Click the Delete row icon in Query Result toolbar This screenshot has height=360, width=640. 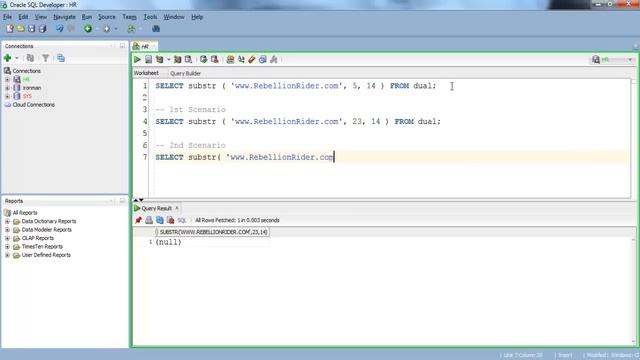pyautogui.click(x=171, y=220)
